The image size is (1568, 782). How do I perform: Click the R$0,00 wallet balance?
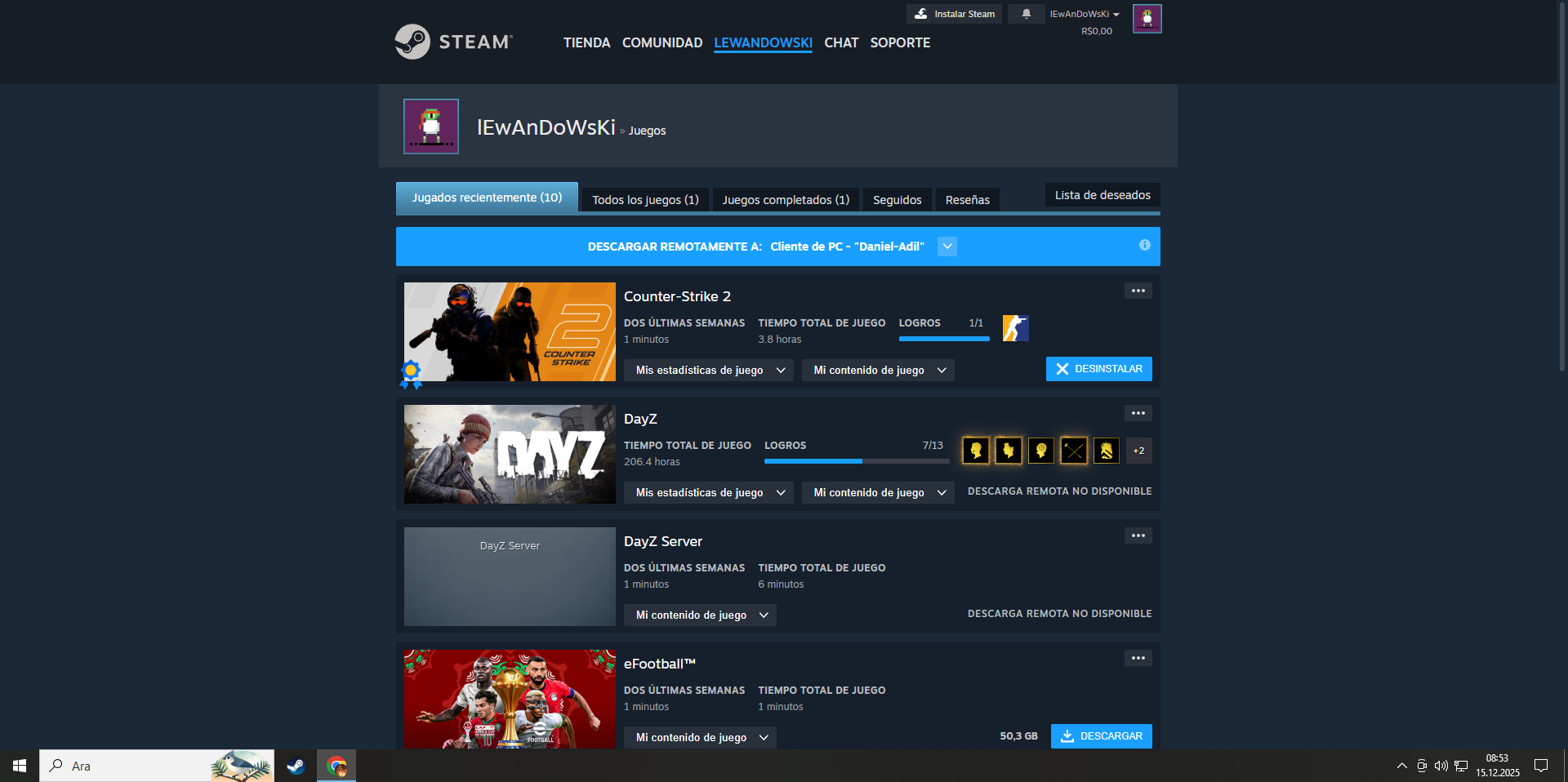1097,31
